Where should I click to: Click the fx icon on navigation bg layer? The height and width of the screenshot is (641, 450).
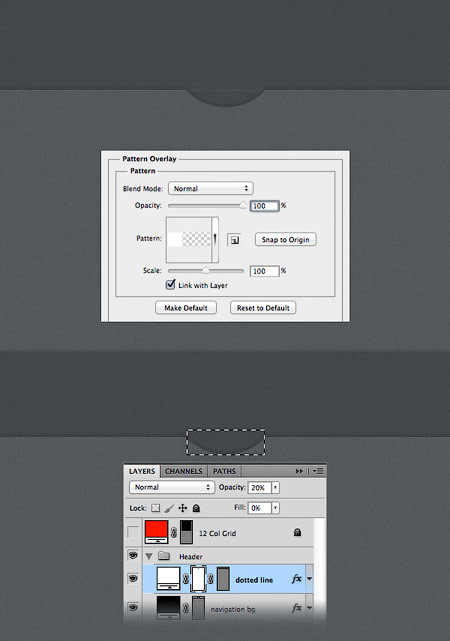click(296, 608)
